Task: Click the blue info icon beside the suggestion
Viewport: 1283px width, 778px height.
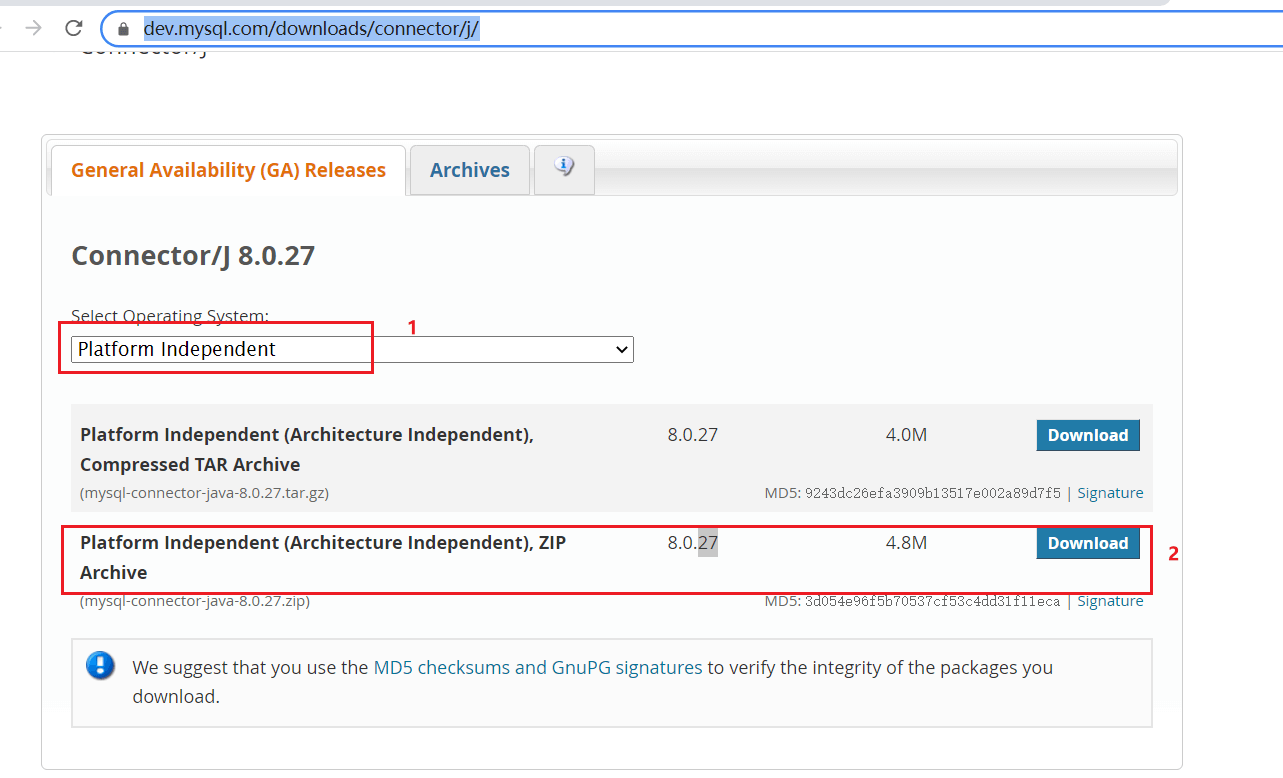Action: coord(100,666)
